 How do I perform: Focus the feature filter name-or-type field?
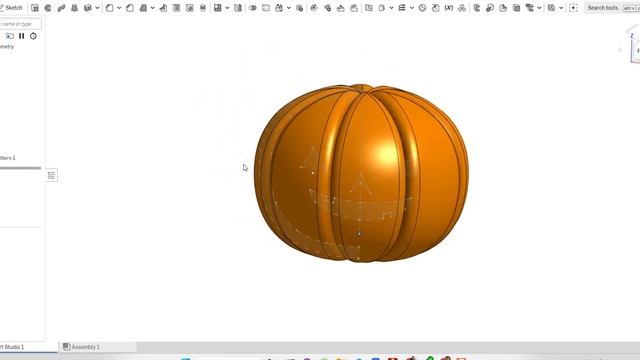coord(20,24)
